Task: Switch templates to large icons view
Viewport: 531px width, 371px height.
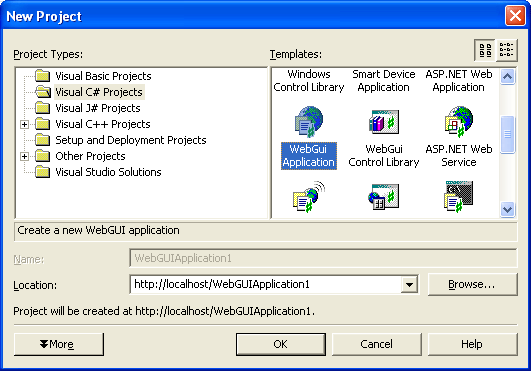Action: pos(485,50)
